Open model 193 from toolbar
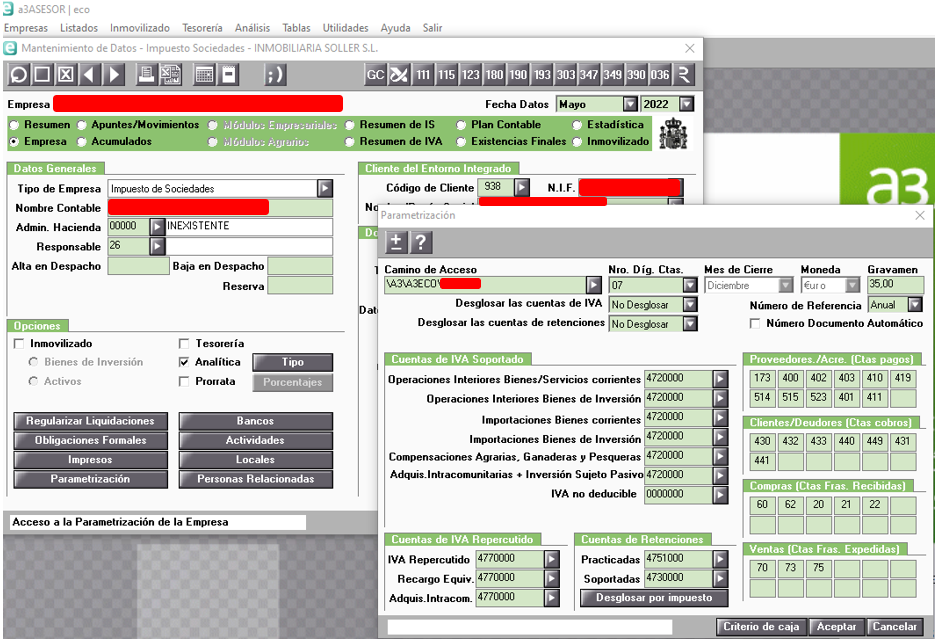Viewport: 935px width, 639px height. point(542,75)
